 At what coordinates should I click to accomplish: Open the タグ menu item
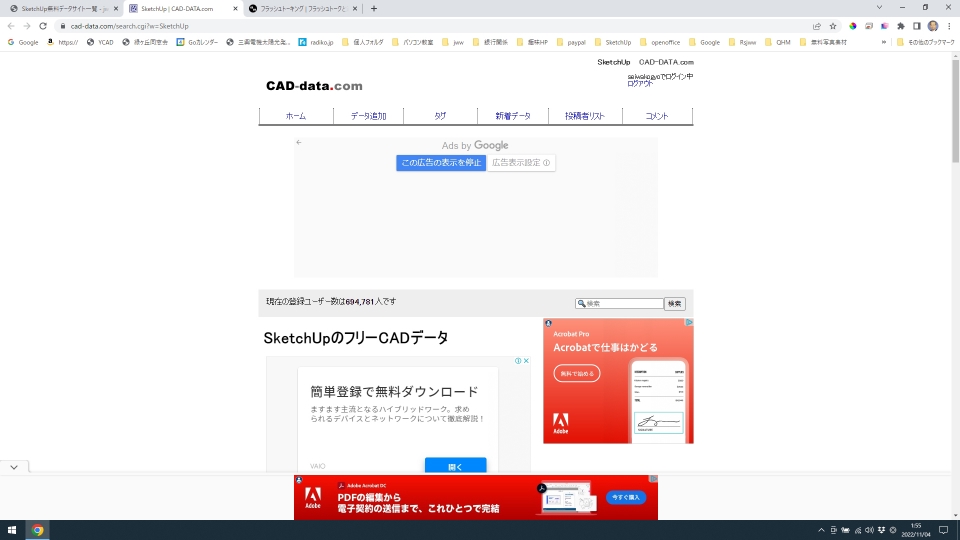[x=440, y=116]
